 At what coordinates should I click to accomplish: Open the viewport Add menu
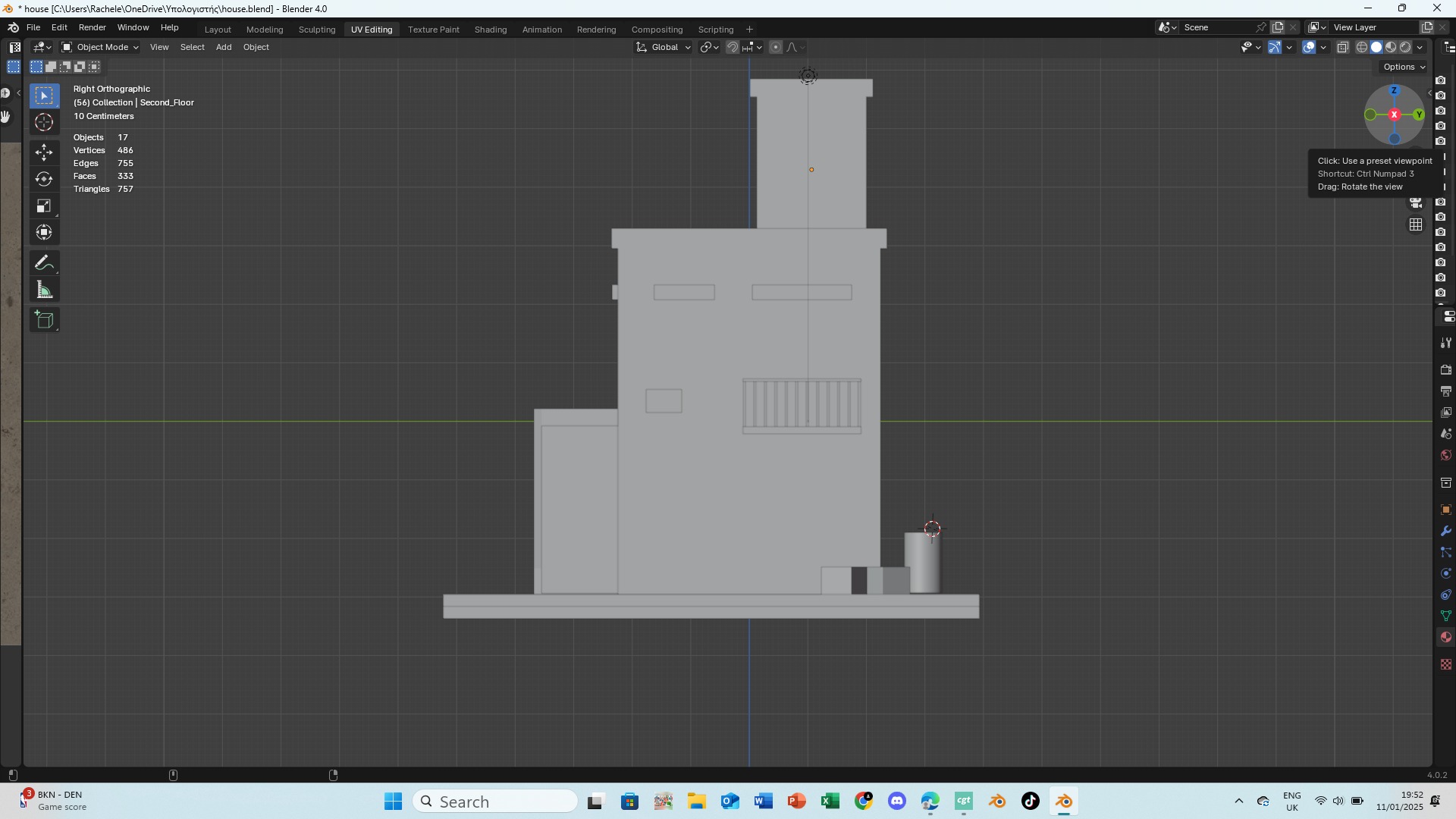point(224,47)
